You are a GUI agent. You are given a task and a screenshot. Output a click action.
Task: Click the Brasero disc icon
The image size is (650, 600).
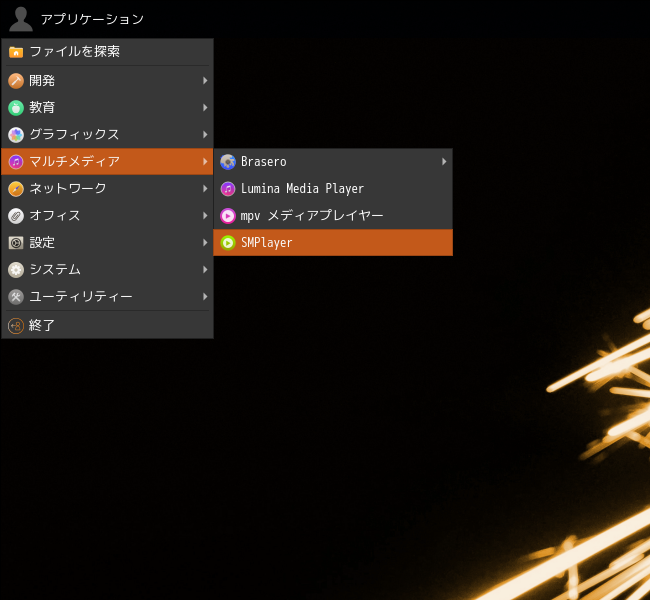click(228, 162)
